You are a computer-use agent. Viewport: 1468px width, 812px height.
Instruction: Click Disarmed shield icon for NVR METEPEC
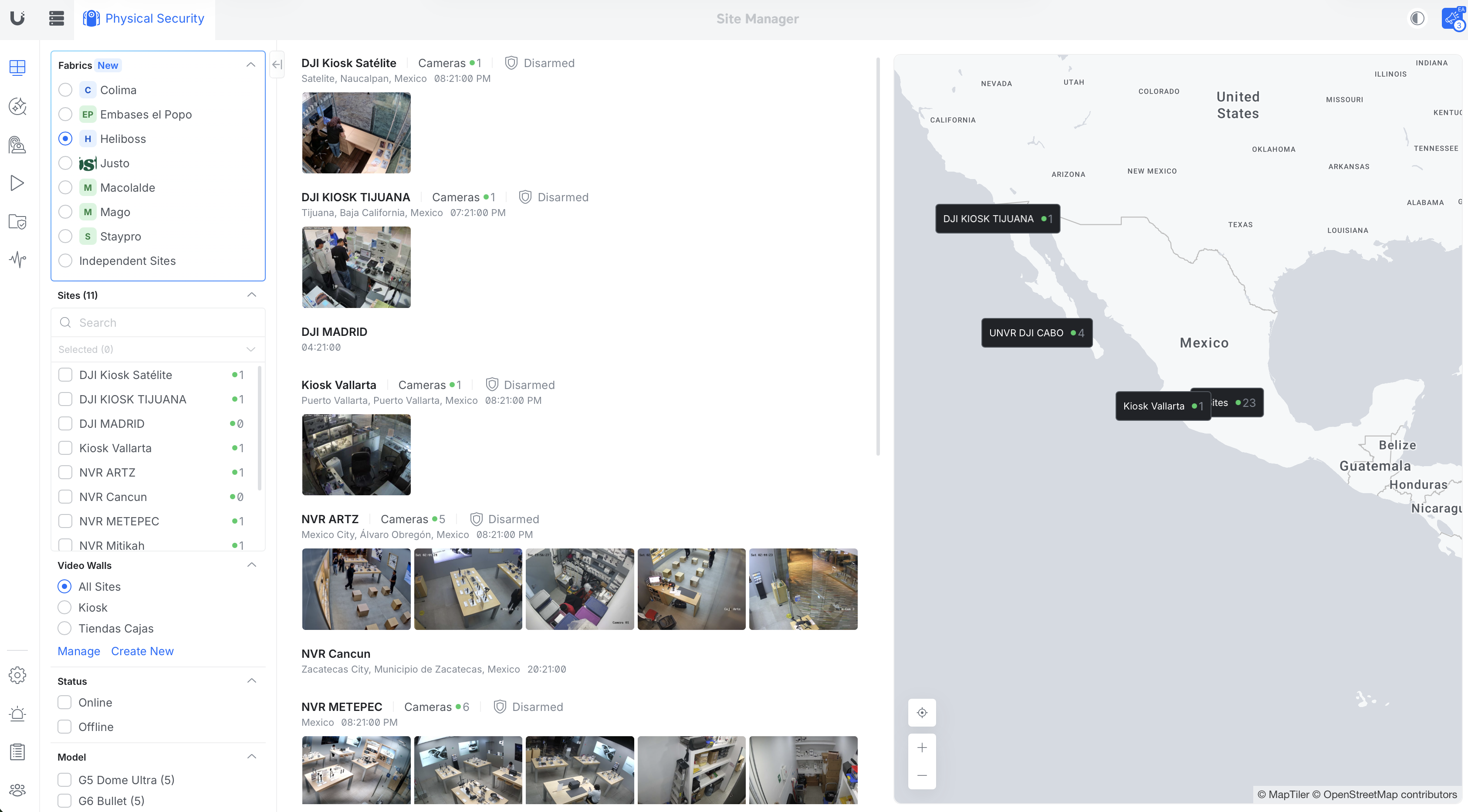point(500,707)
